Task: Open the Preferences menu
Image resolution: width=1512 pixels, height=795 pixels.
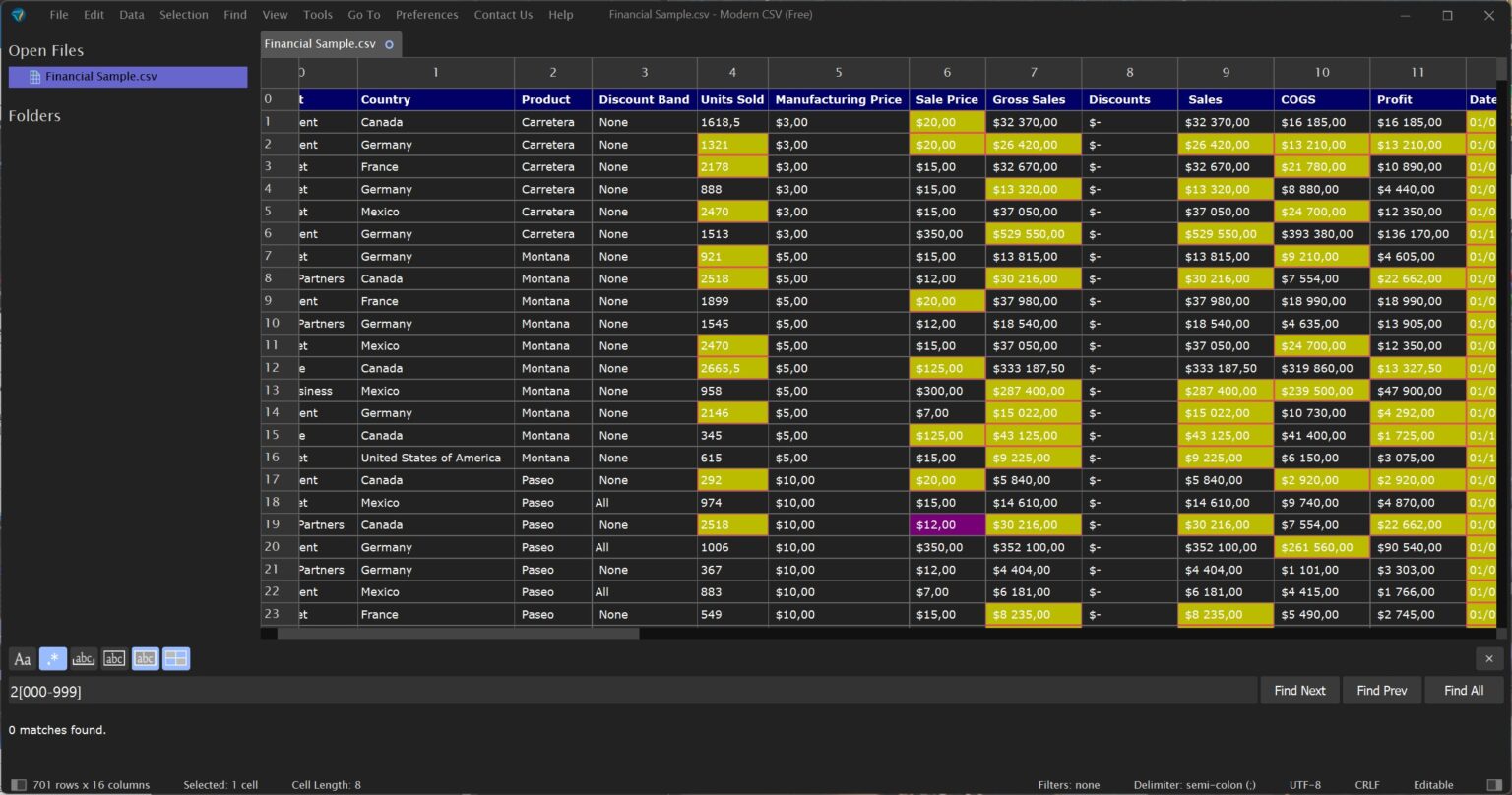Action: click(x=426, y=15)
